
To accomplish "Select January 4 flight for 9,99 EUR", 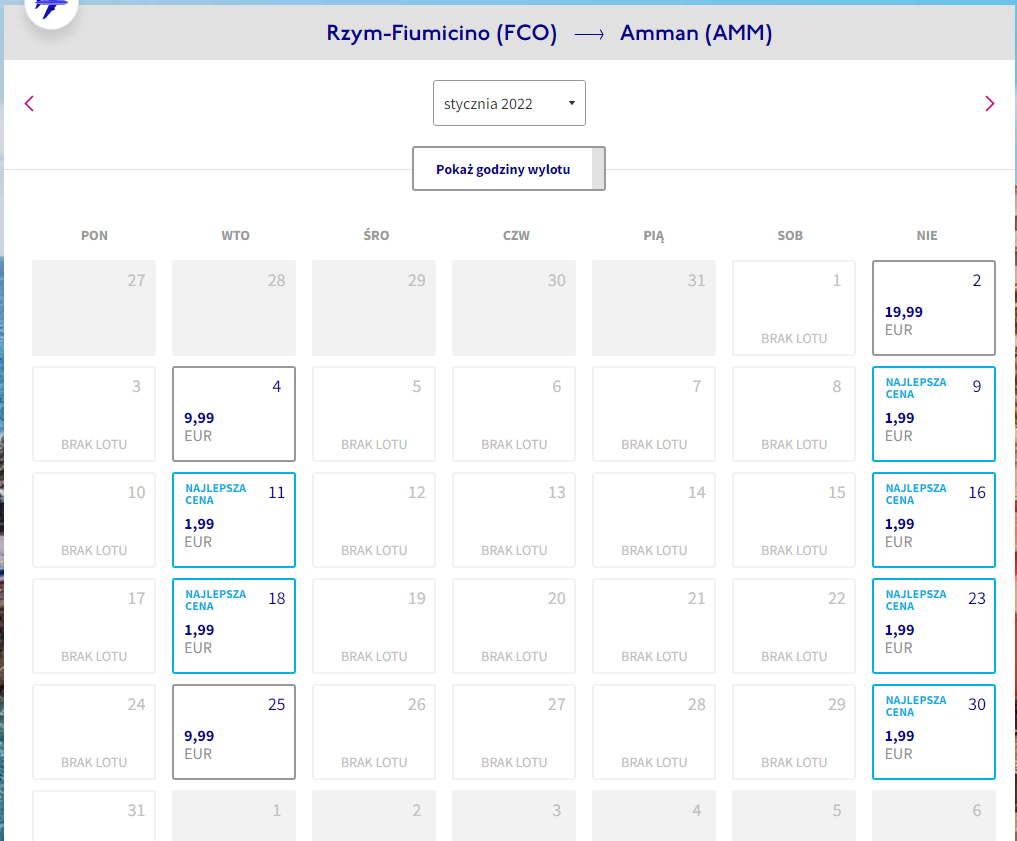I will coord(233,414).
